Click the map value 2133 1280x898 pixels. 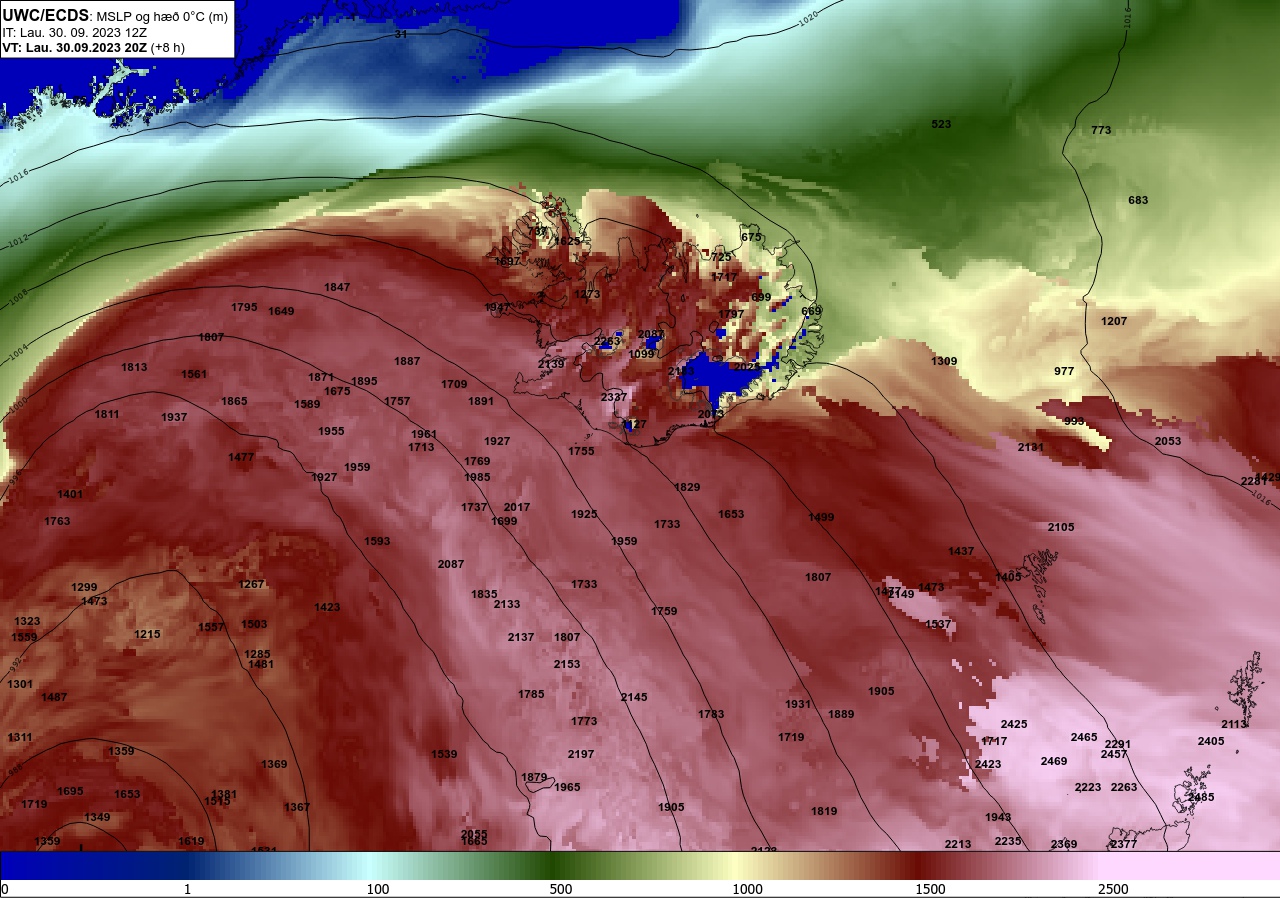[507, 604]
